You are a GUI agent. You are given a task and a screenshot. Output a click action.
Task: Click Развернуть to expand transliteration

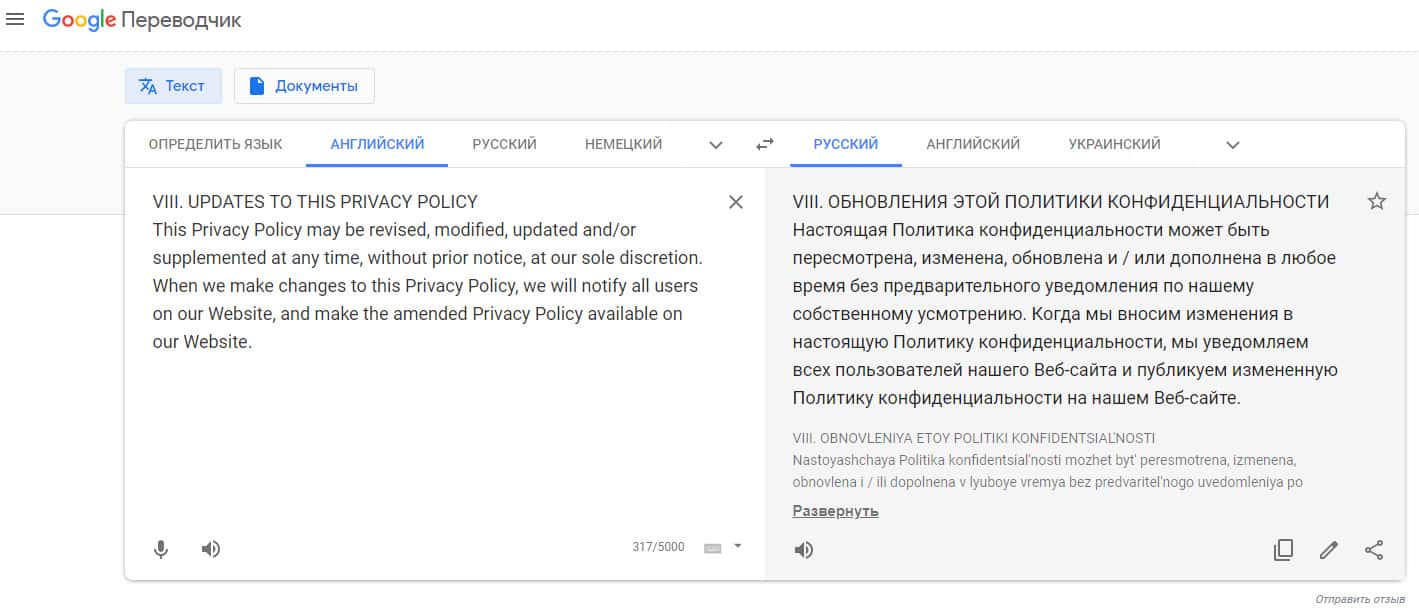[x=835, y=511]
